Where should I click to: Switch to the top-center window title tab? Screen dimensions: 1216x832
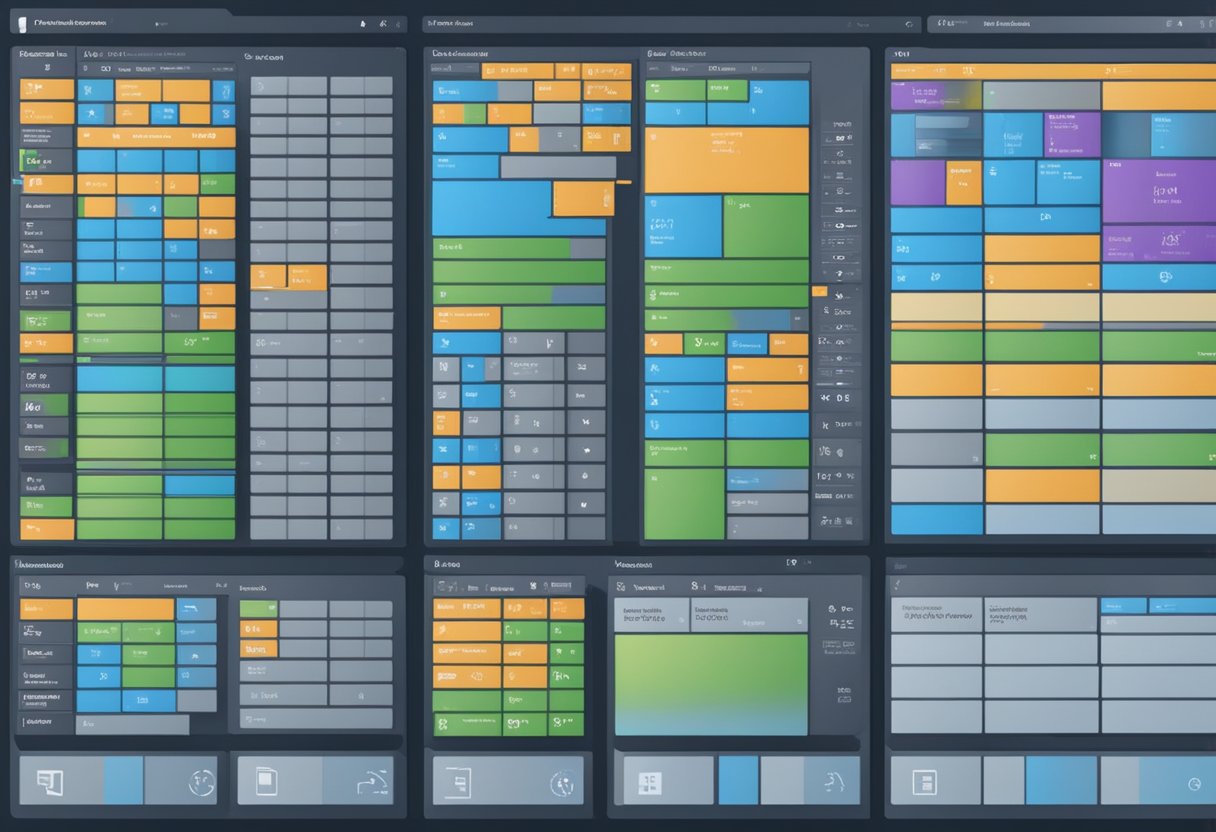[x=450, y=21]
